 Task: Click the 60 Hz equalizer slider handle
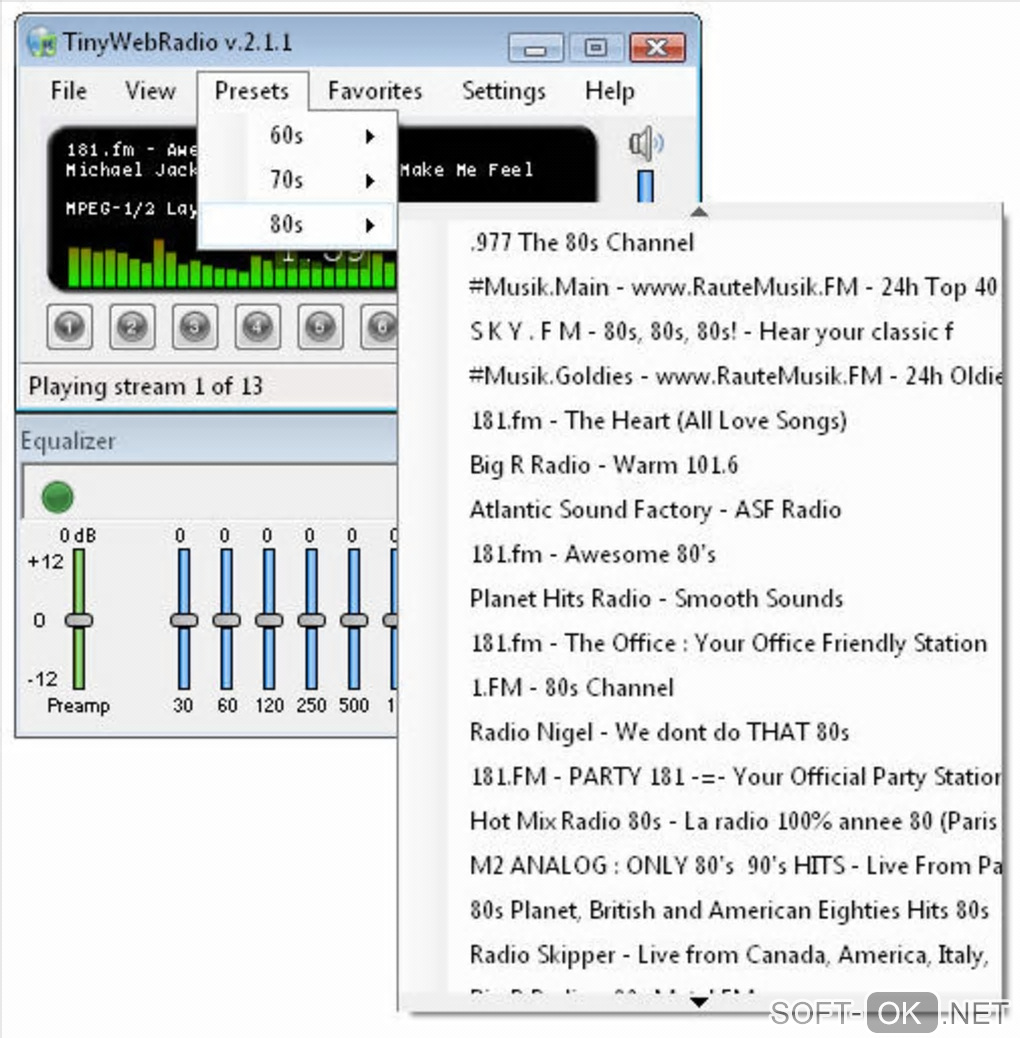pyautogui.click(x=226, y=620)
